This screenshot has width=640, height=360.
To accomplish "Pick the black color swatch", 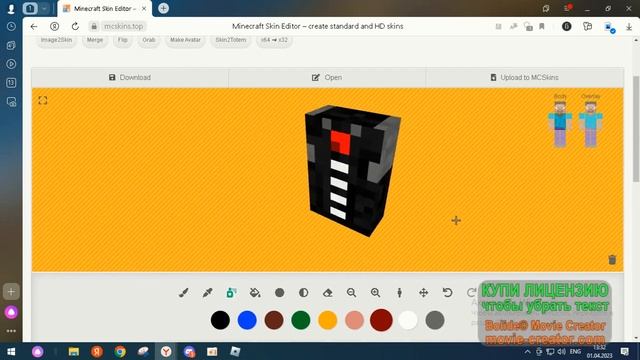I will pos(220,320).
